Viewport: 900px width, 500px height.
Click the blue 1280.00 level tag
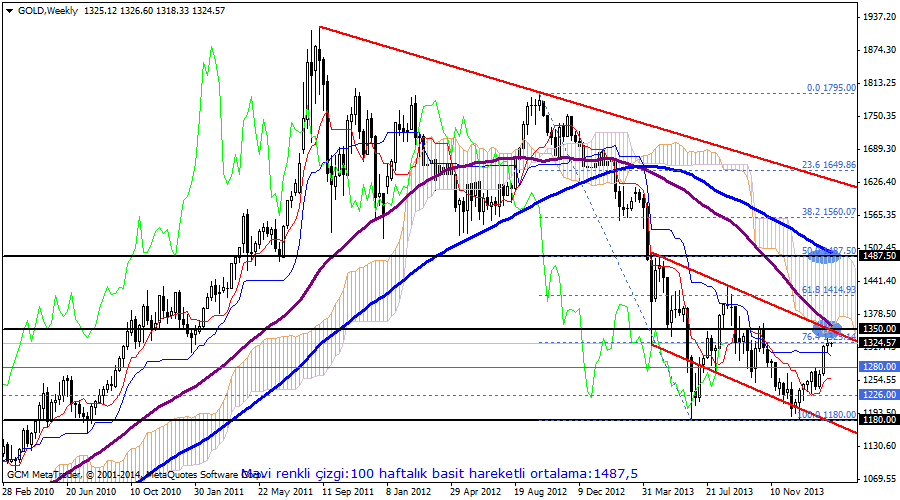(x=879, y=367)
